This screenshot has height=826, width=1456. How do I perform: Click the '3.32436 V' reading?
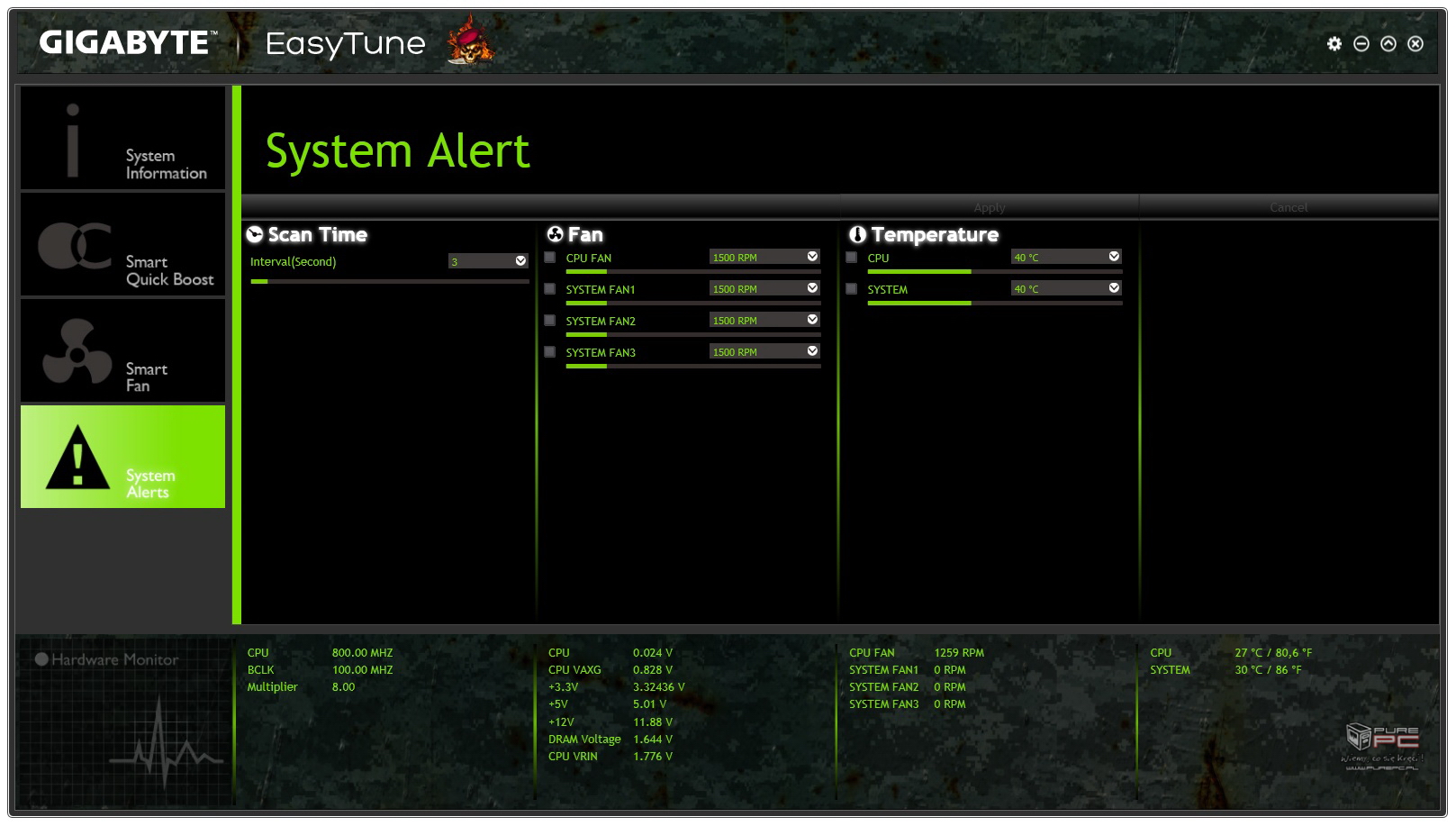(x=658, y=686)
